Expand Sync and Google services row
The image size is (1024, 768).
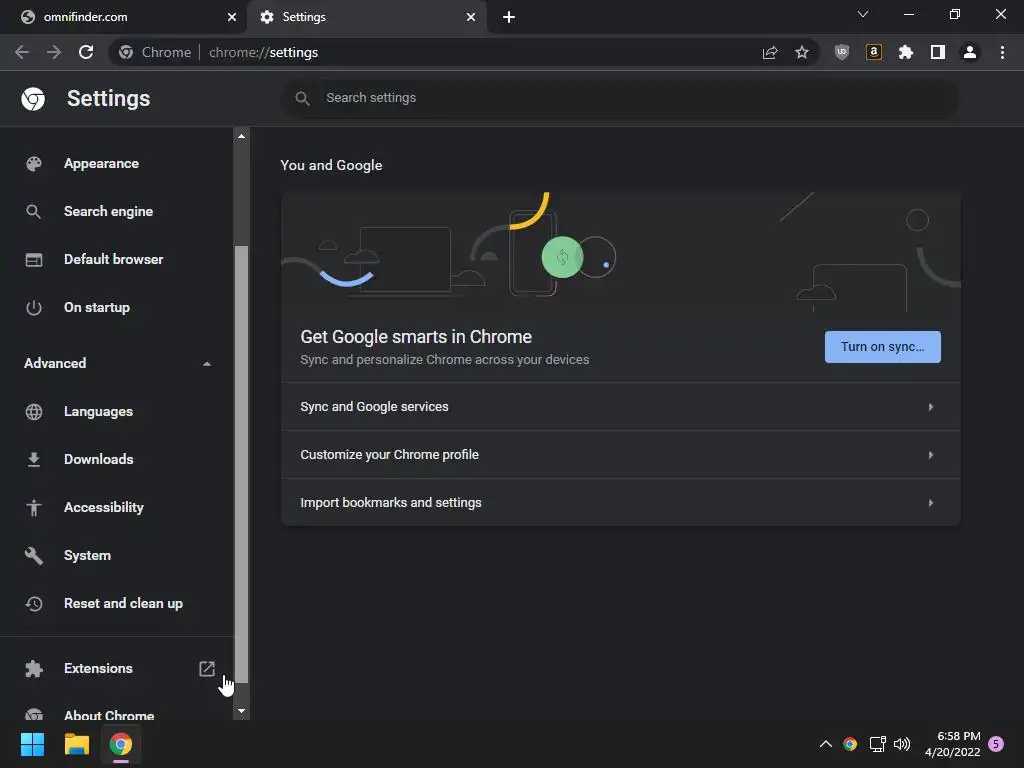point(620,407)
